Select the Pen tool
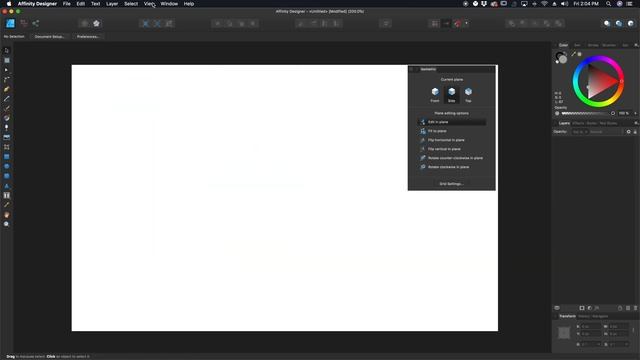This screenshot has width=640, height=360. (x=7, y=89)
